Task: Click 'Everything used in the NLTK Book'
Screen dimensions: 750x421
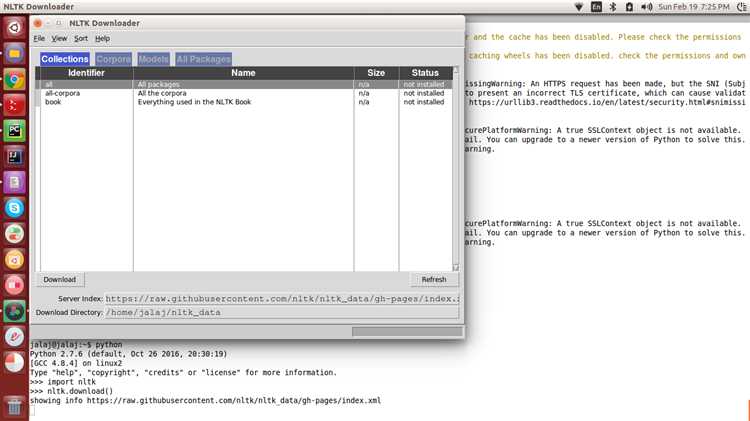Action: coord(194,102)
